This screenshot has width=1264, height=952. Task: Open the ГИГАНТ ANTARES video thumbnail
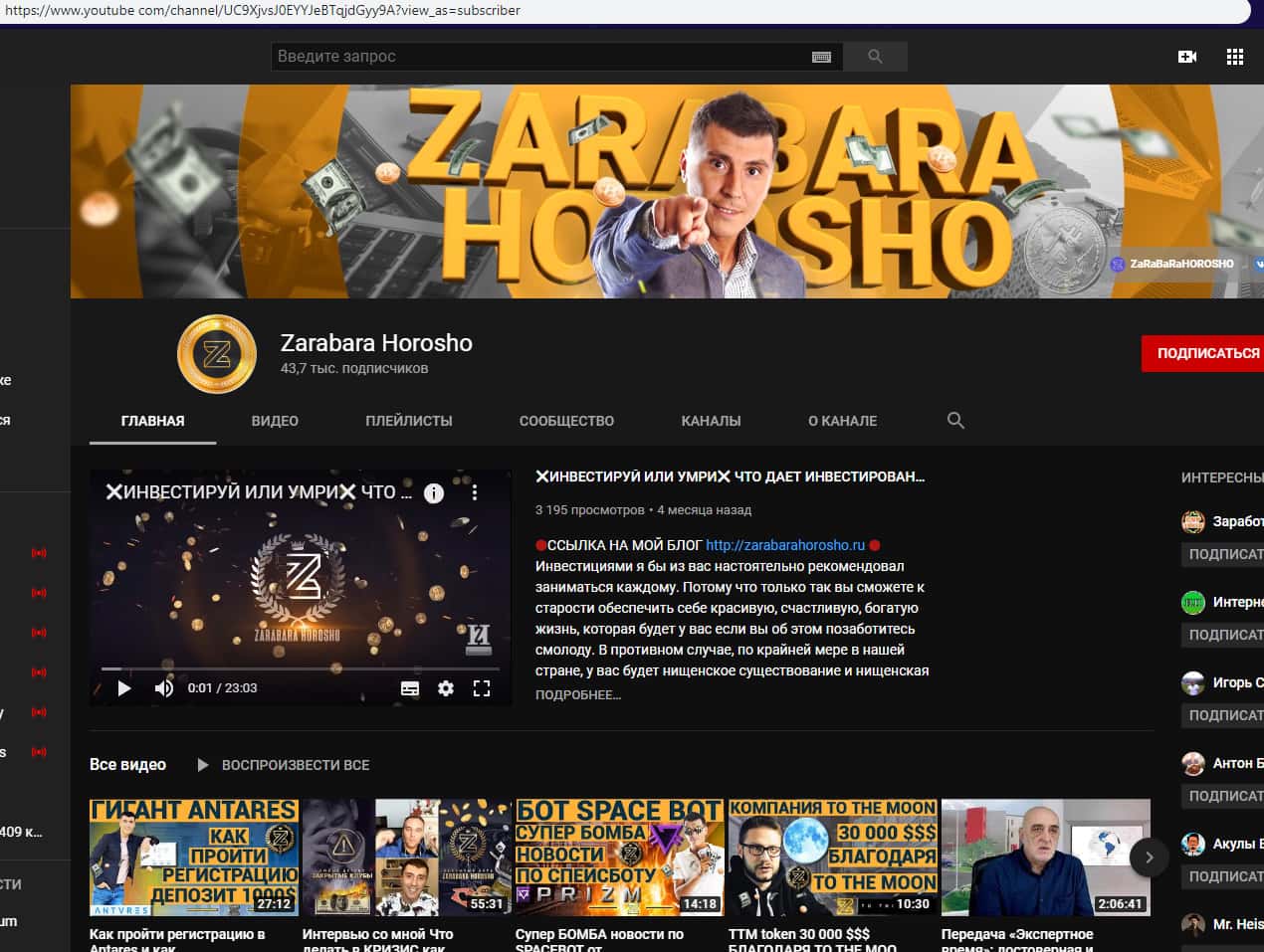point(194,857)
